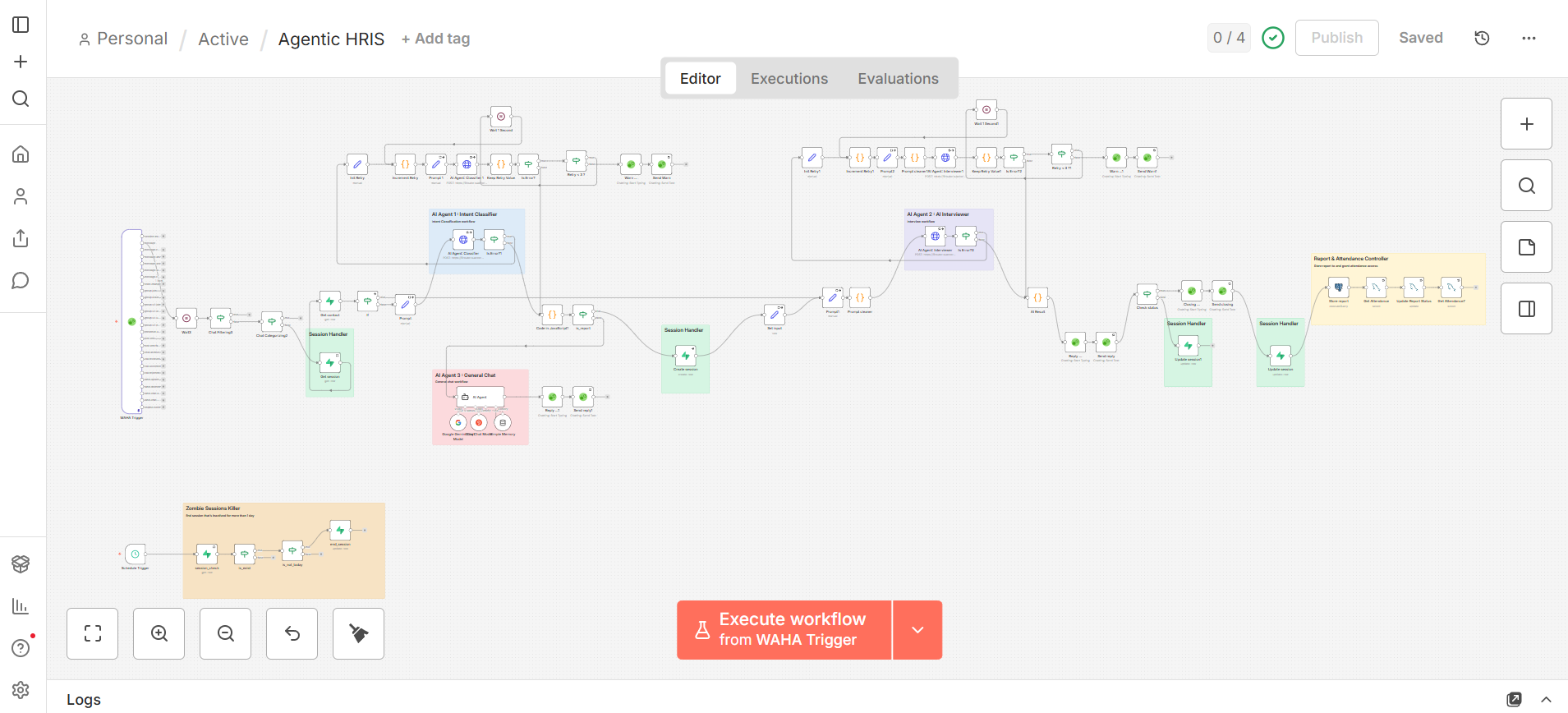
Task: Edit the Agentic HRIS workflow name
Action: coord(331,39)
